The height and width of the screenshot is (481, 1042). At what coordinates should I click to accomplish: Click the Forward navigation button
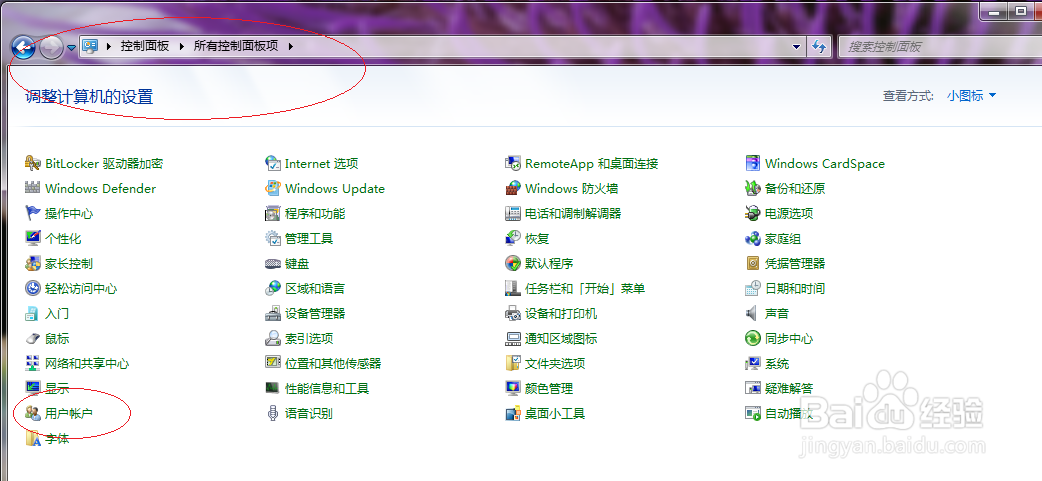[52, 47]
